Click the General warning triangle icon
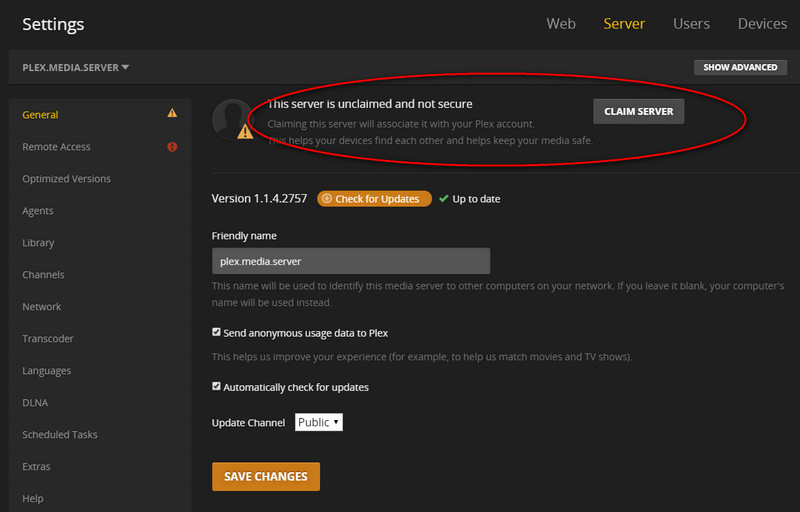800x512 pixels. click(172, 113)
